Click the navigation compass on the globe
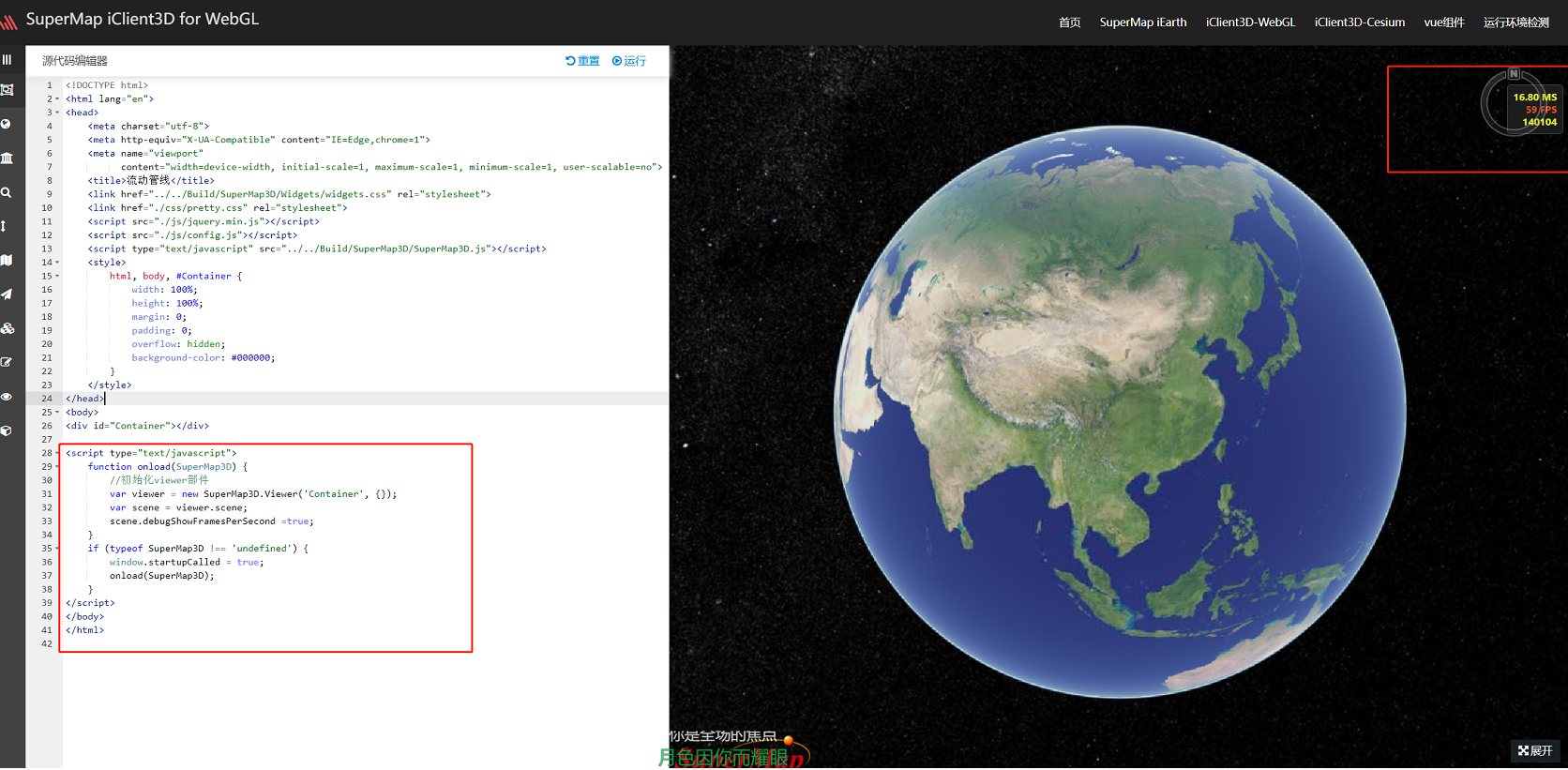 click(x=1514, y=102)
